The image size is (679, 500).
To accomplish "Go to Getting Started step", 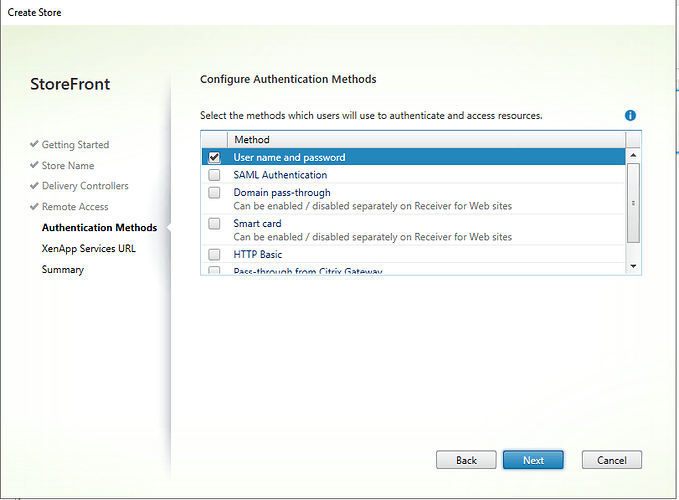I will click(x=75, y=145).
